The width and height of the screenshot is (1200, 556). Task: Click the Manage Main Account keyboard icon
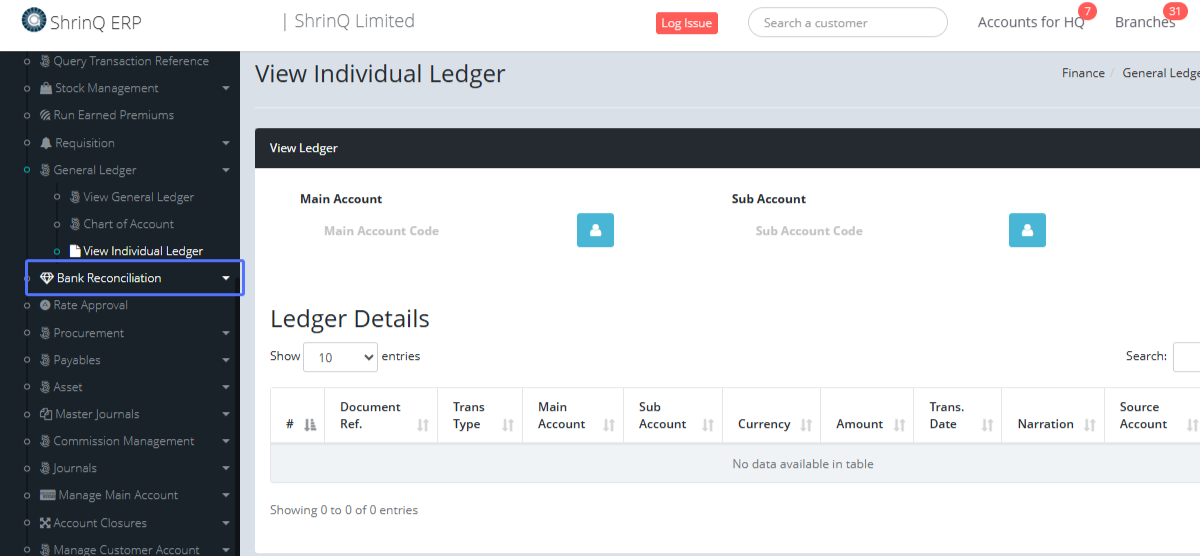(x=47, y=495)
